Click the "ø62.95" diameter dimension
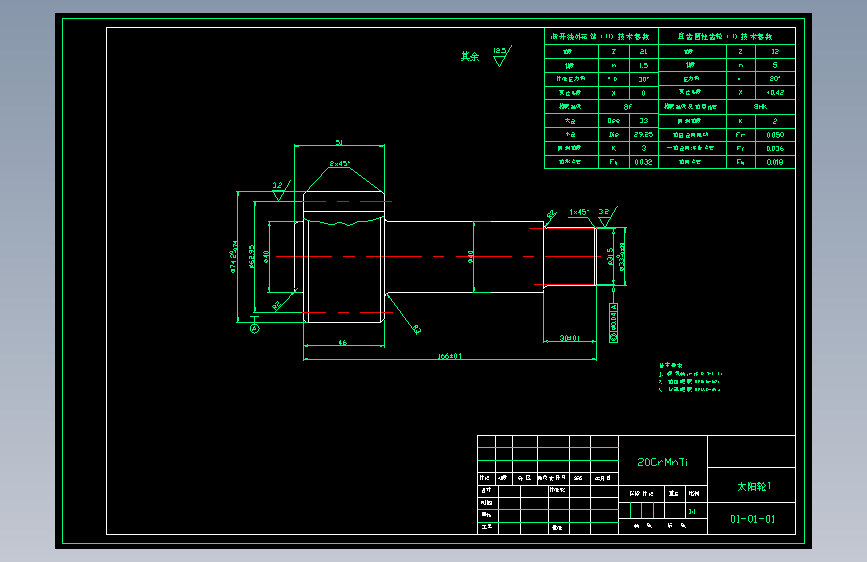Screen dimensions: 867x562 pyautogui.click(x=252, y=257)
